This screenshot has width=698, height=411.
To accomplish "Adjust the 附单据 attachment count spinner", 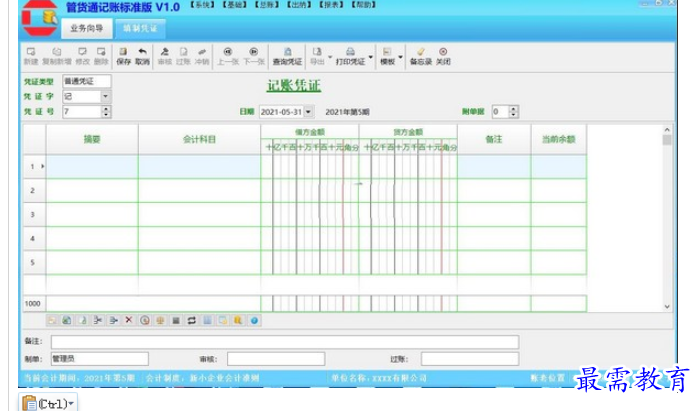I will (514, 109).
